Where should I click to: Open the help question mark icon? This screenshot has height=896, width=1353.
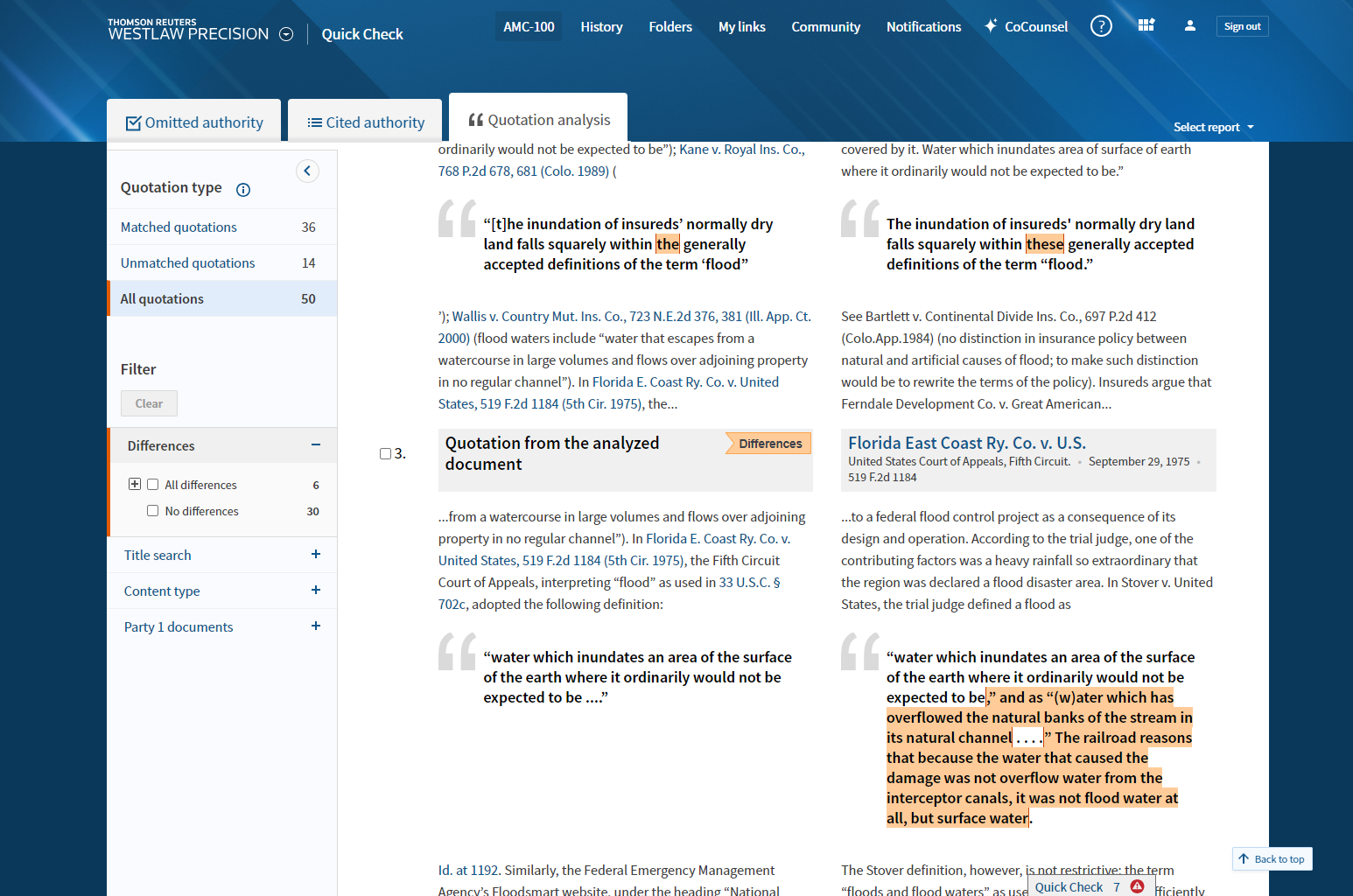pos(1101,26)
